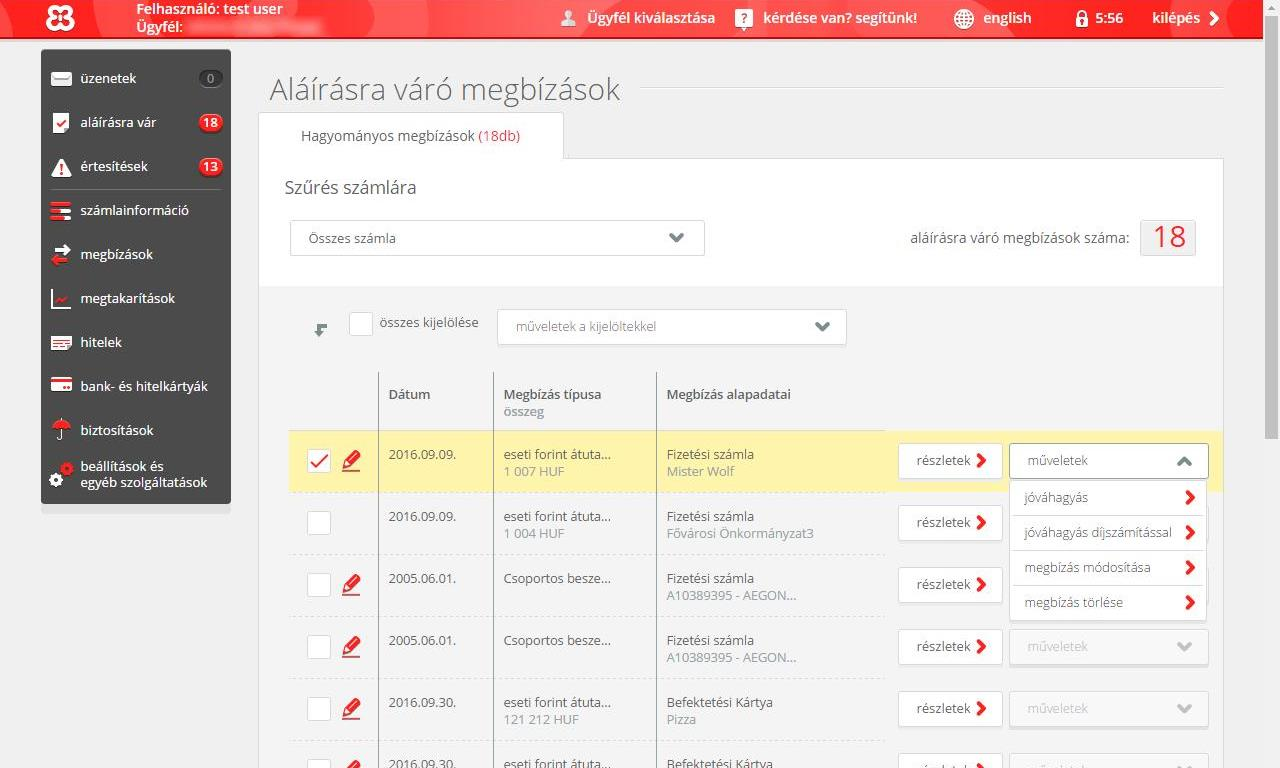Click the beállítások gear icon
The width and height of the screenshot is (1280, 768).
(61, 475)
